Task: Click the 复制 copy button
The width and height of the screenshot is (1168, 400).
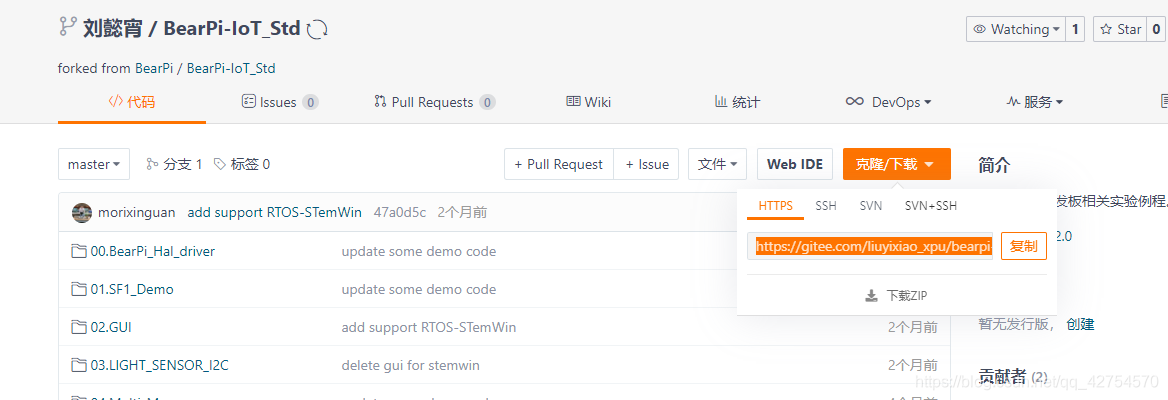Action: click(x=1023, y=247)
